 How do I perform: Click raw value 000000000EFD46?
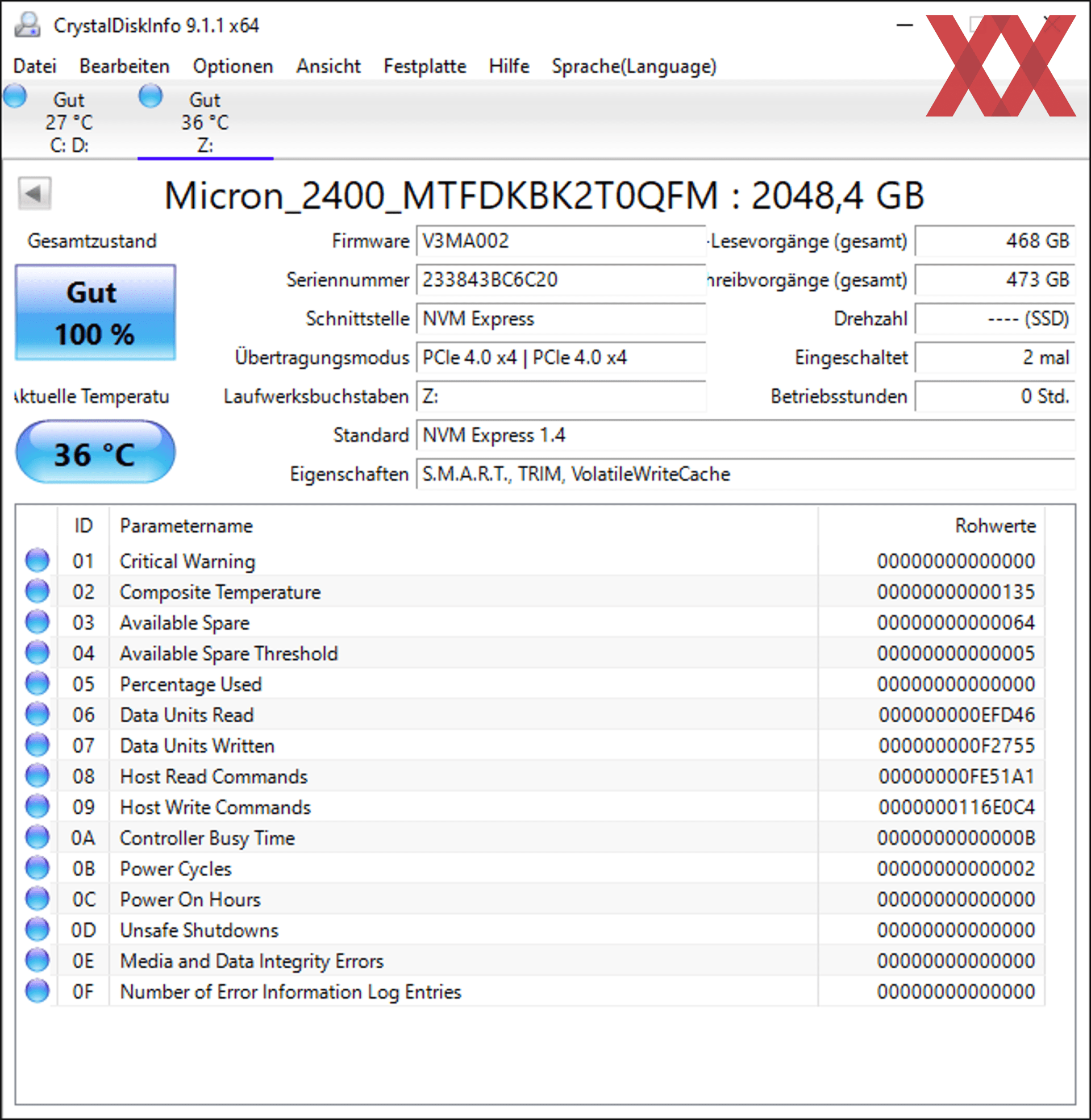click(956, 715)
